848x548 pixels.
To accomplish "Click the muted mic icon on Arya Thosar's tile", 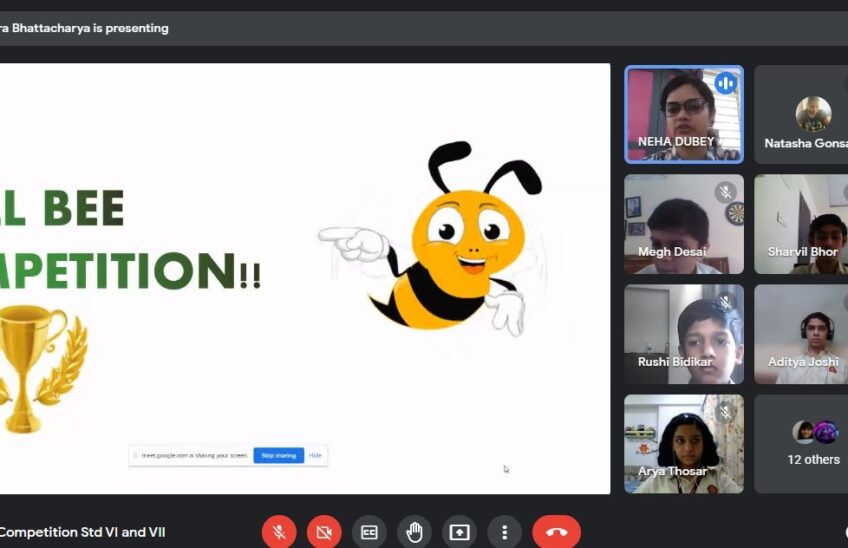I will point(725,411).
